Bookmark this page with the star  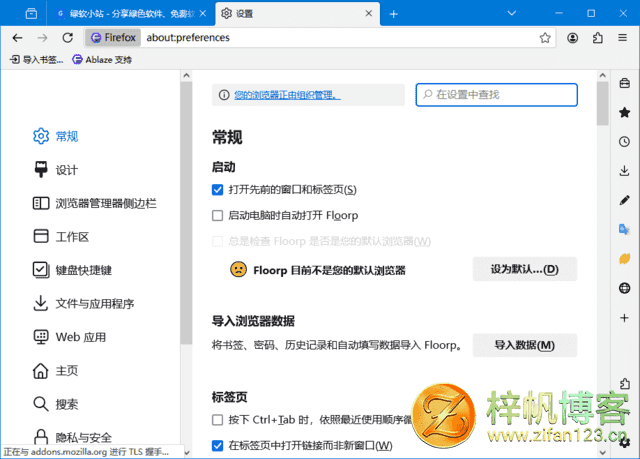(x=545, y=38)
